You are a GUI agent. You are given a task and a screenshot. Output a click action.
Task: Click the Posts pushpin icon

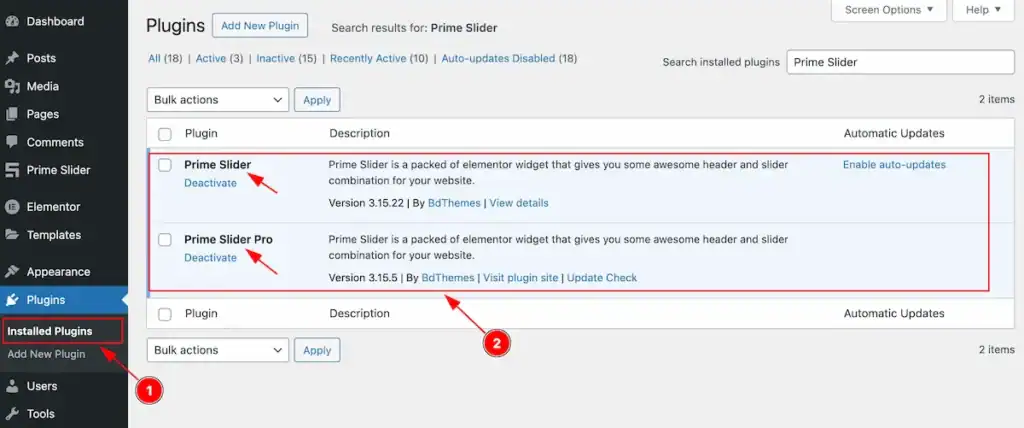coord(12,58)
